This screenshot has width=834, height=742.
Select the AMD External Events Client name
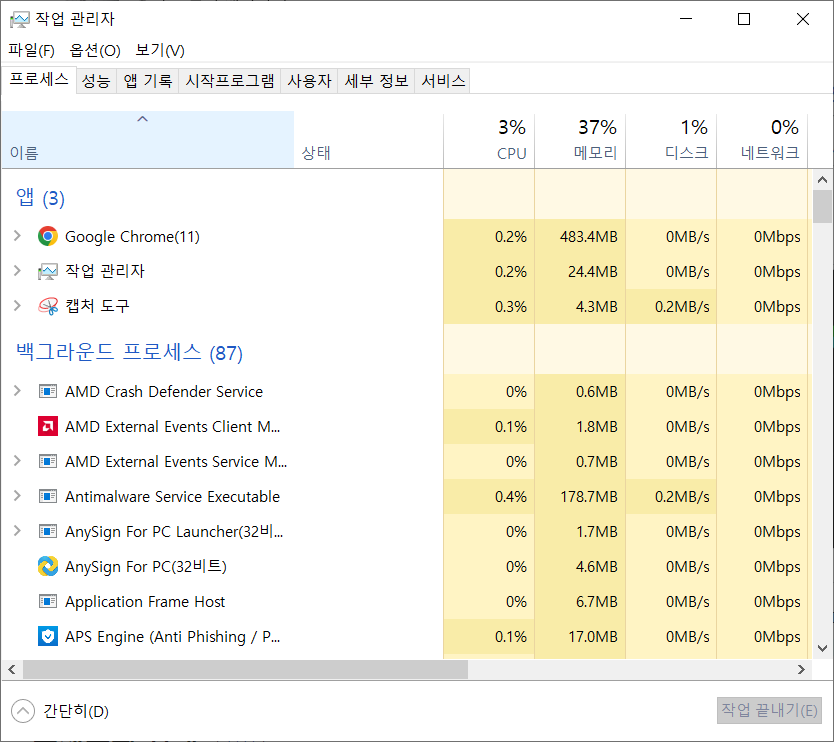coord(172,427)
